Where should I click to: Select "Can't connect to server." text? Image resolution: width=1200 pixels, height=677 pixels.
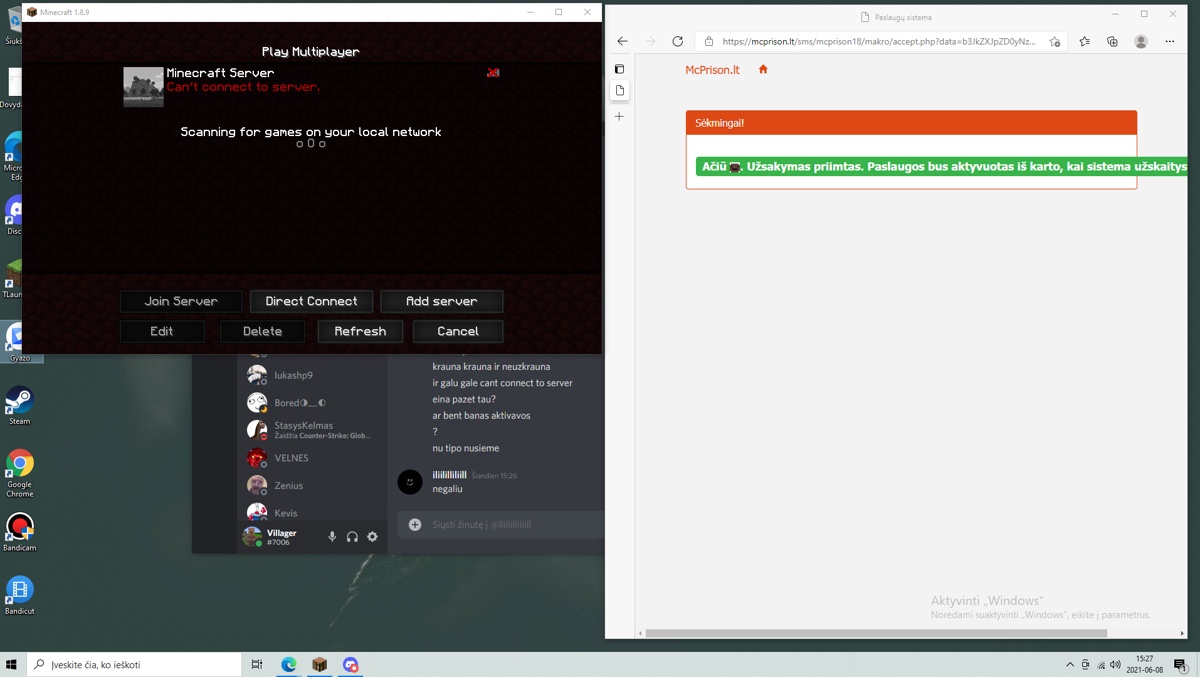point(243,87)
